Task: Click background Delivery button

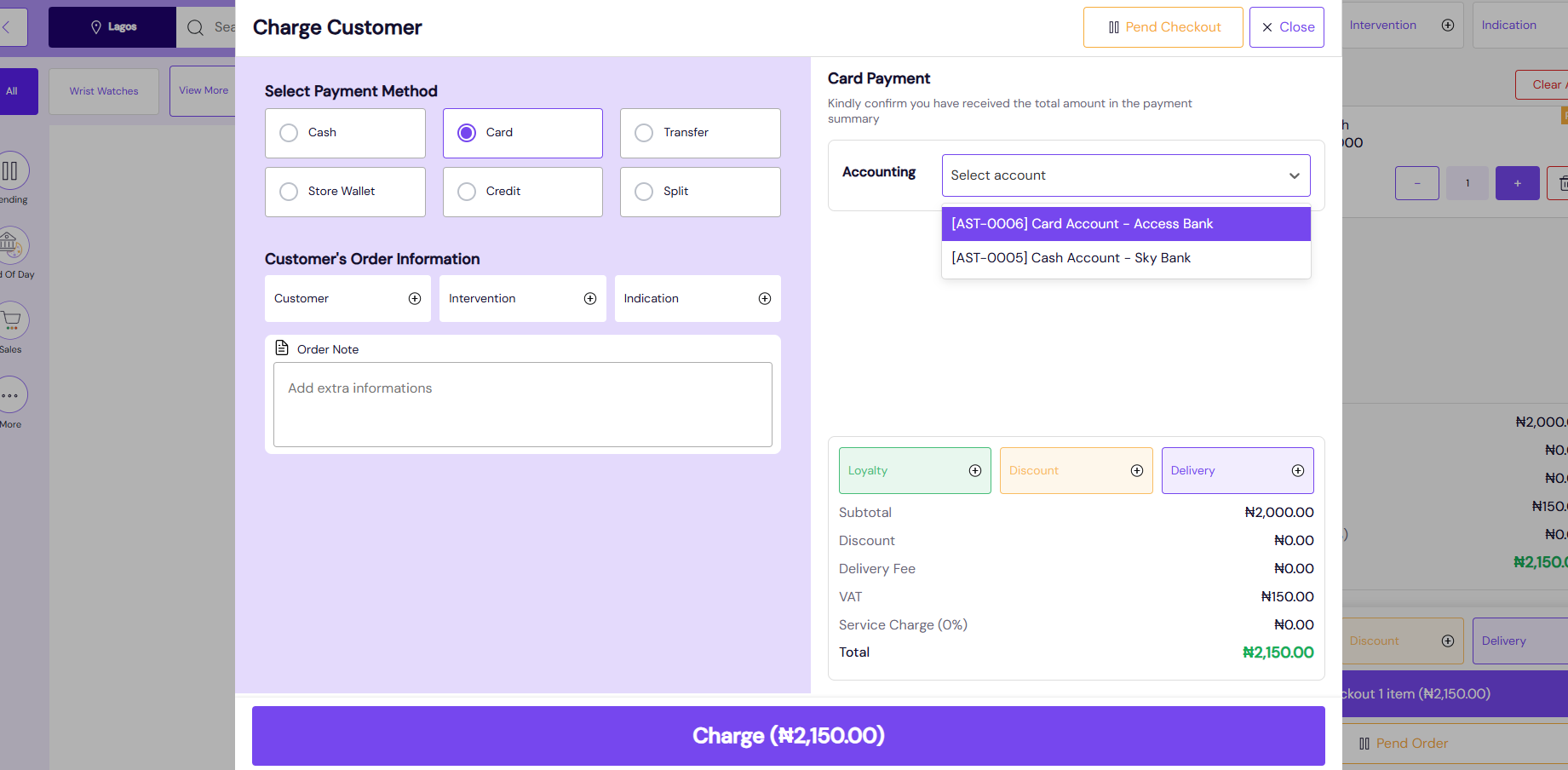Action: tap(1520, 641)
